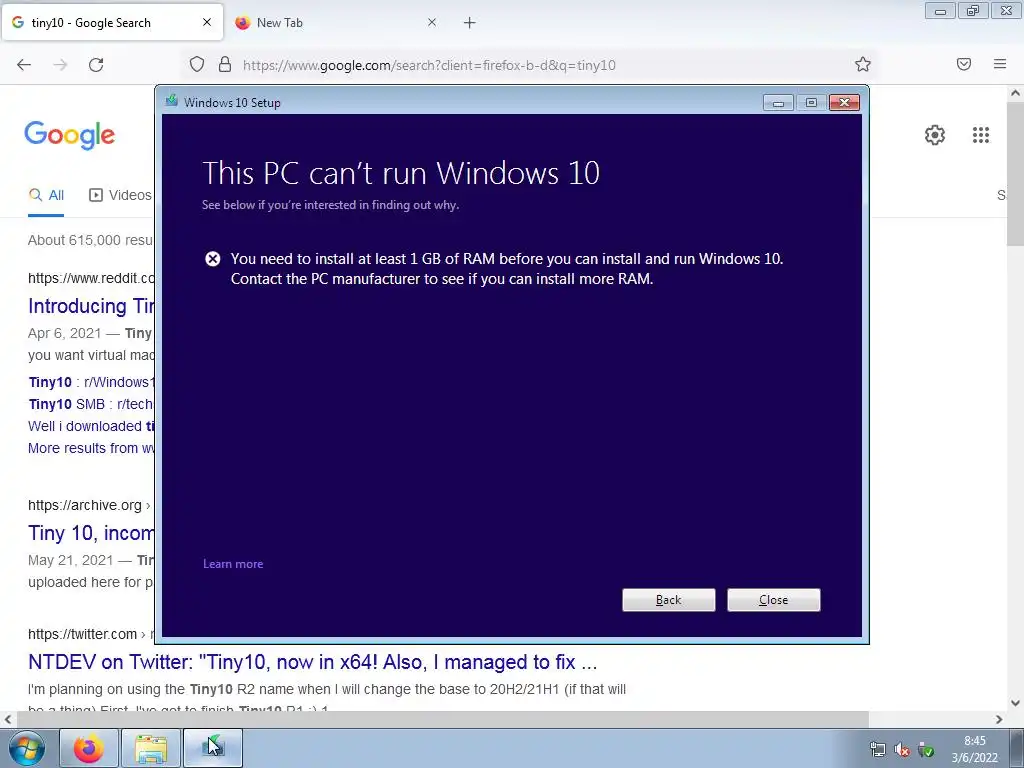Open Windows Explorer from the taskbar
This screenshot has height=768, width=1024.
point(151,748)
